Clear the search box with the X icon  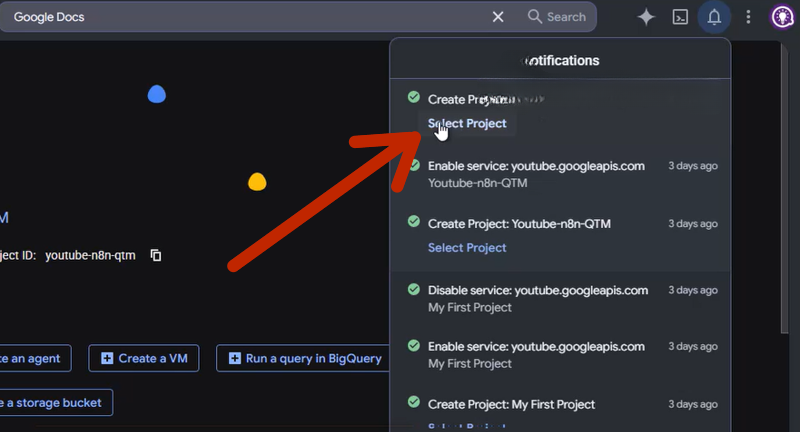498,17
